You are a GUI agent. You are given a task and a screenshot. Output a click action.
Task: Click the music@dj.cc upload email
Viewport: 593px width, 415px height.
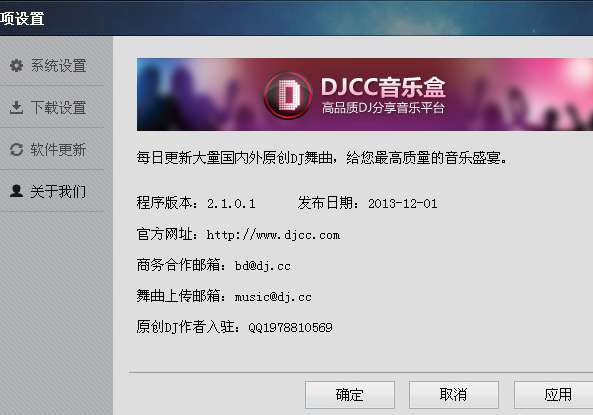pos(273,297)
